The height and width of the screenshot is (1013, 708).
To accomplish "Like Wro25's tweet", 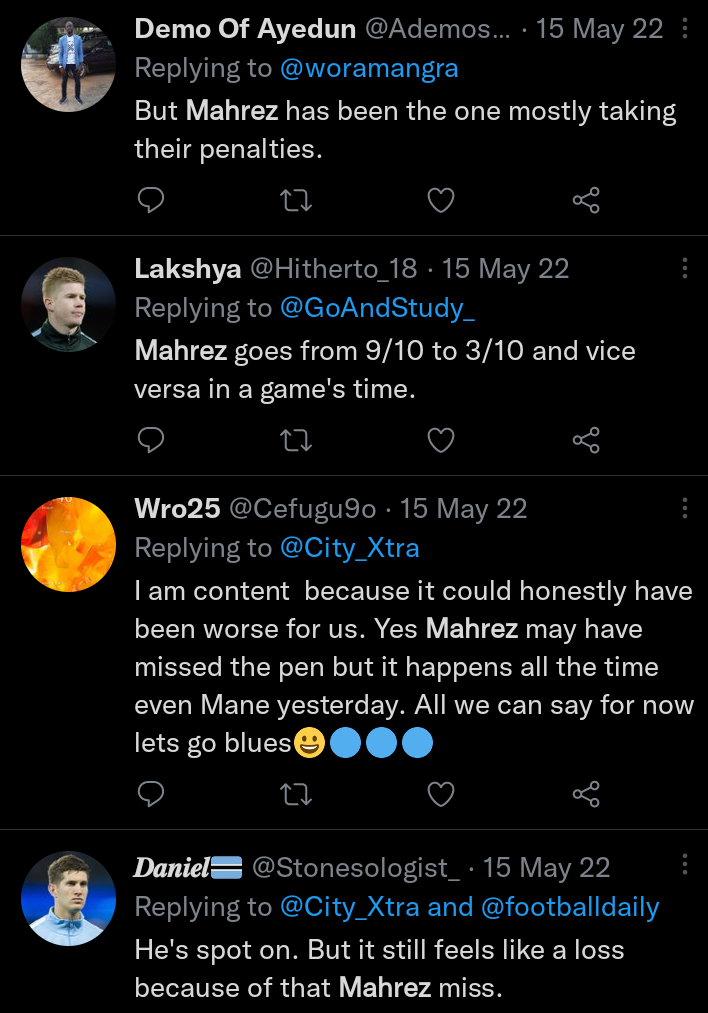I will point(441,794).
